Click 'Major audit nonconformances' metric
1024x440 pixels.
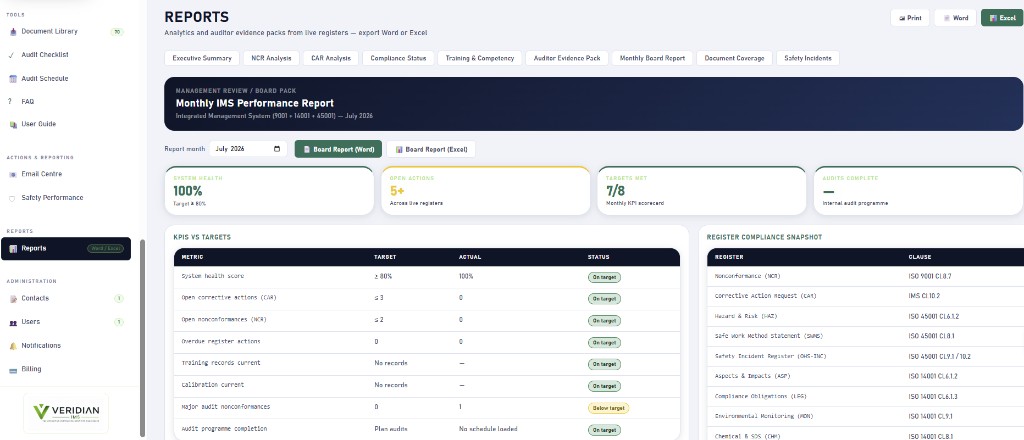(427, 407)
